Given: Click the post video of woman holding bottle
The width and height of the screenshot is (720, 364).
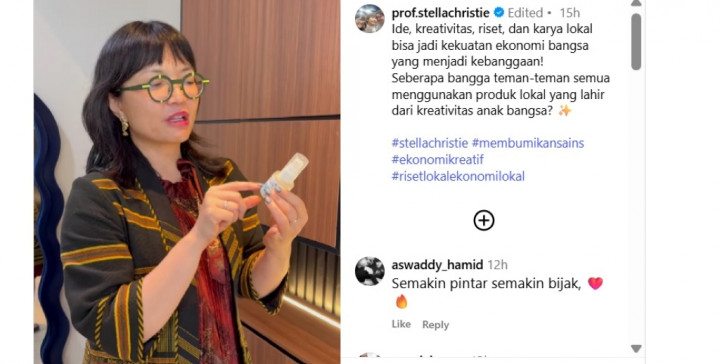Looking at the screenshot, I should (x=187, y=182).
